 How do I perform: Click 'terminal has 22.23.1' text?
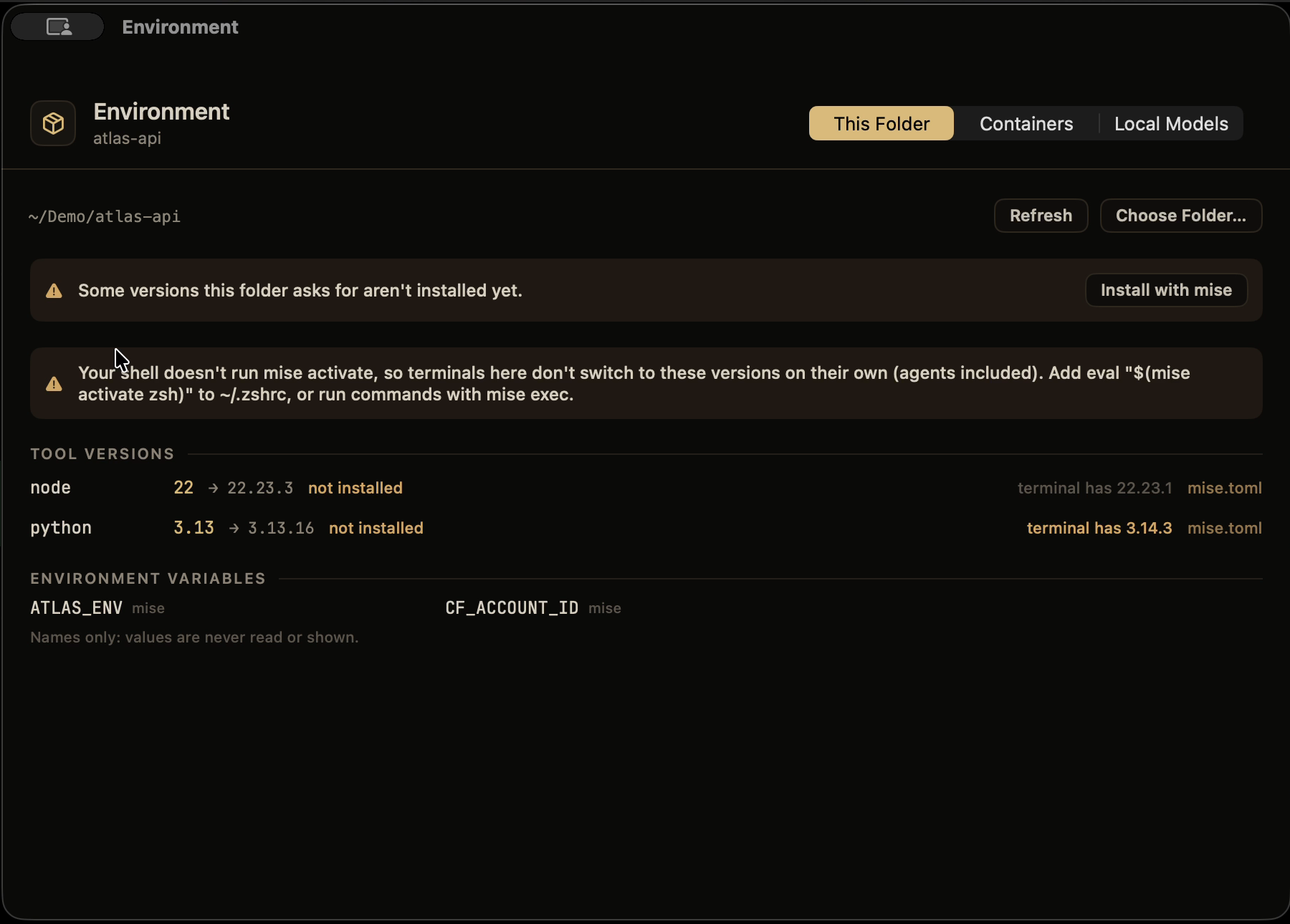(x=1095, y=488)
